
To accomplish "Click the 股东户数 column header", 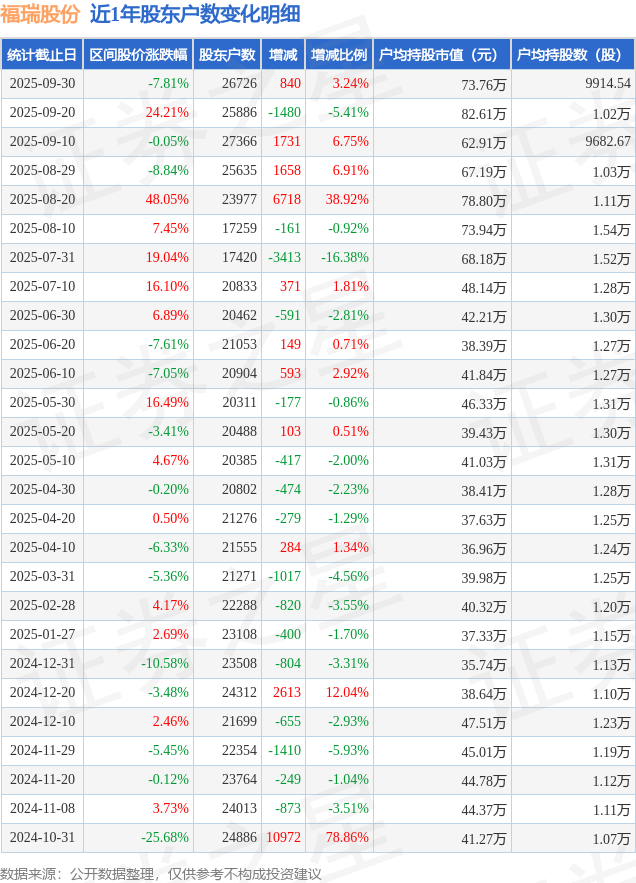I will [227, 55].
